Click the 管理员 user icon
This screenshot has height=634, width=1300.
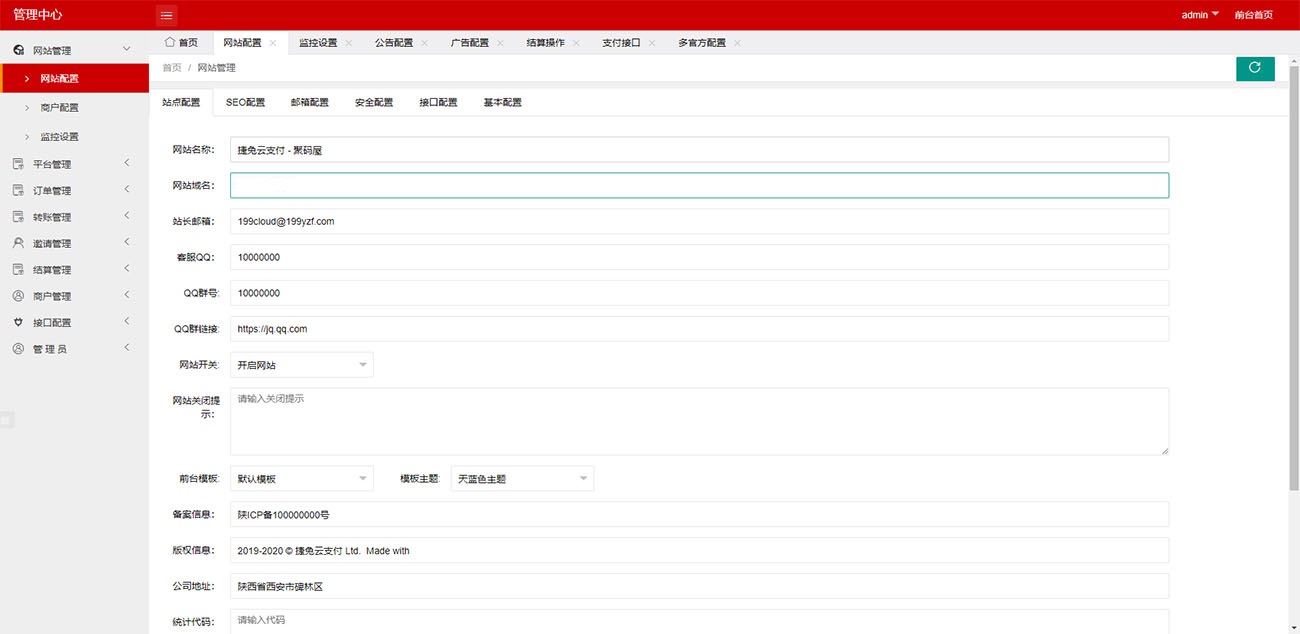coord(18,349)
